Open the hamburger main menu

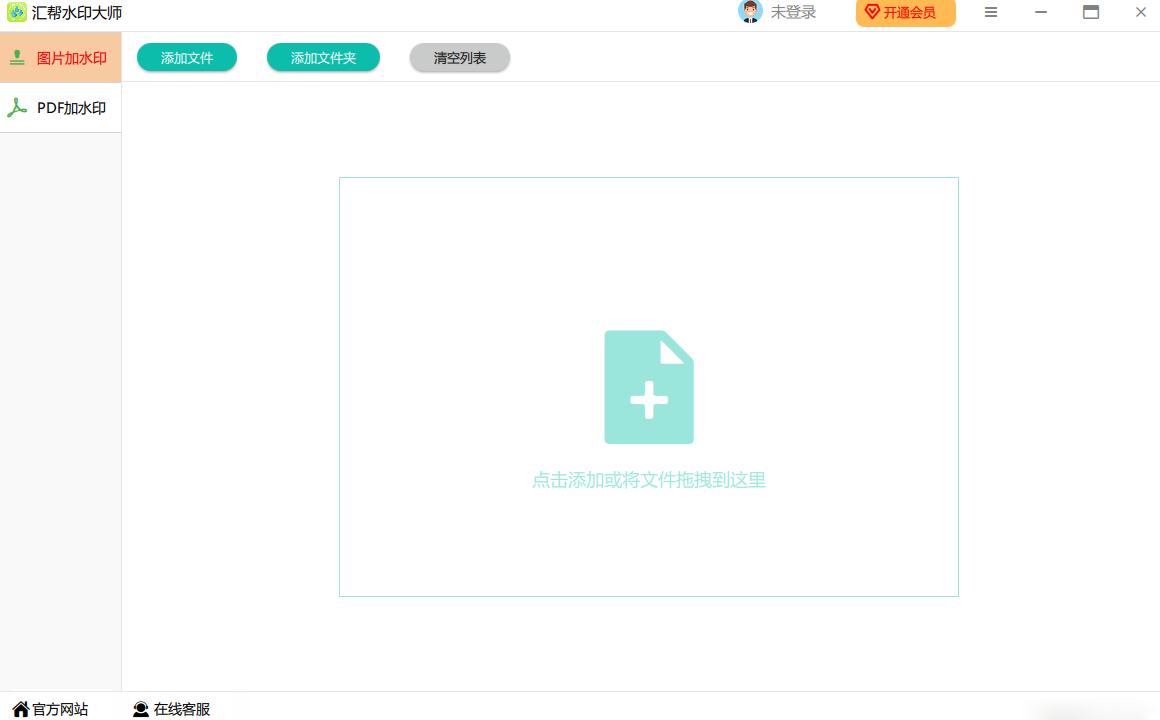[991, 12]
